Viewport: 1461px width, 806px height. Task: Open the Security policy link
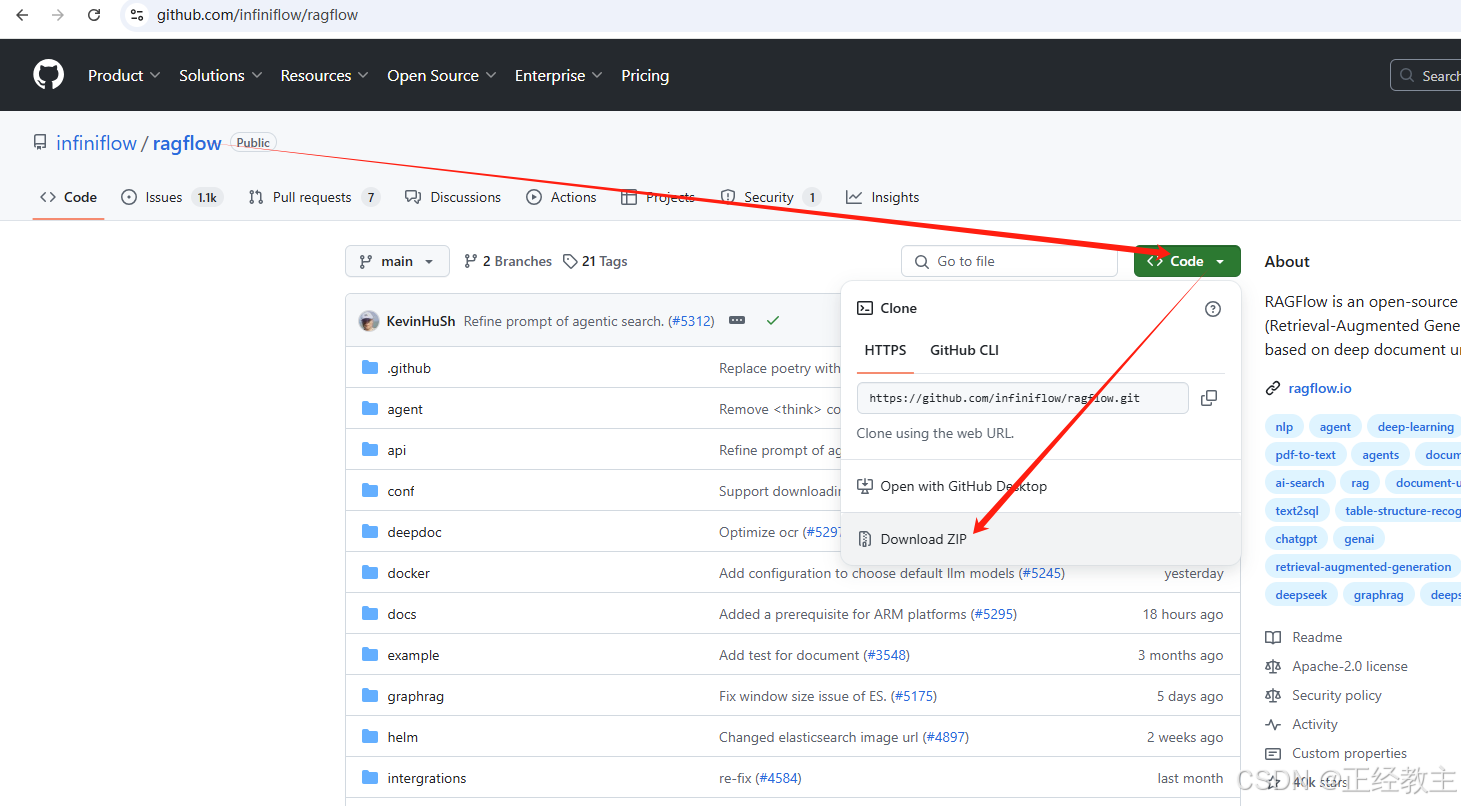point(1336,696)
